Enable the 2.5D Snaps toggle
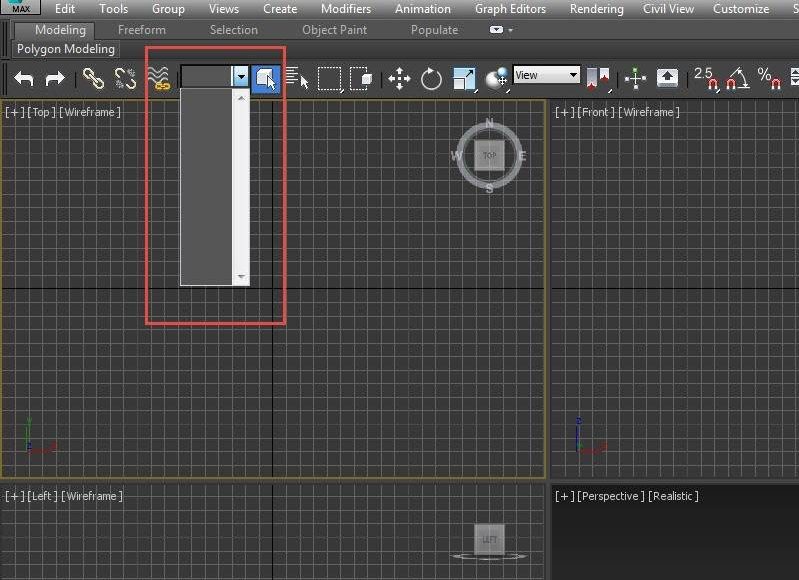 tap(705, 78)
